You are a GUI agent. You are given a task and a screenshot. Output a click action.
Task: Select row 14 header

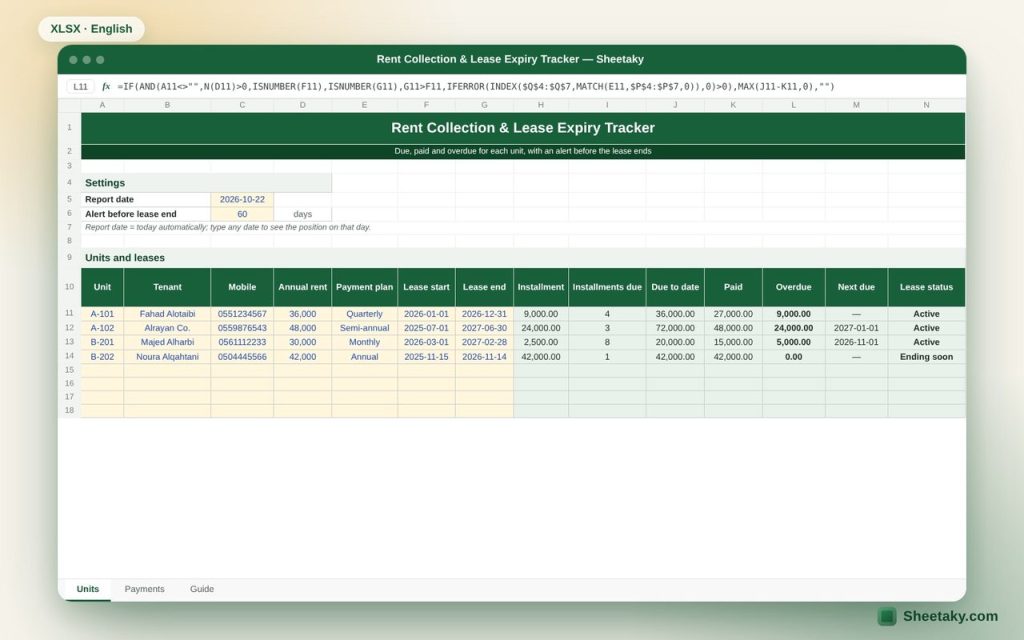[69, 356]
